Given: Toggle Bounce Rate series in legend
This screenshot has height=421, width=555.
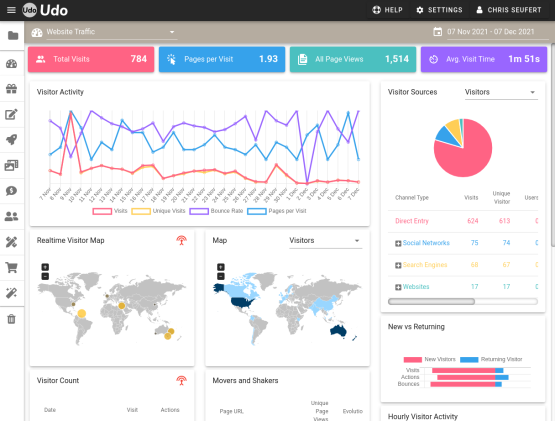Looking at the screenshot, I should tap(216, 211).
